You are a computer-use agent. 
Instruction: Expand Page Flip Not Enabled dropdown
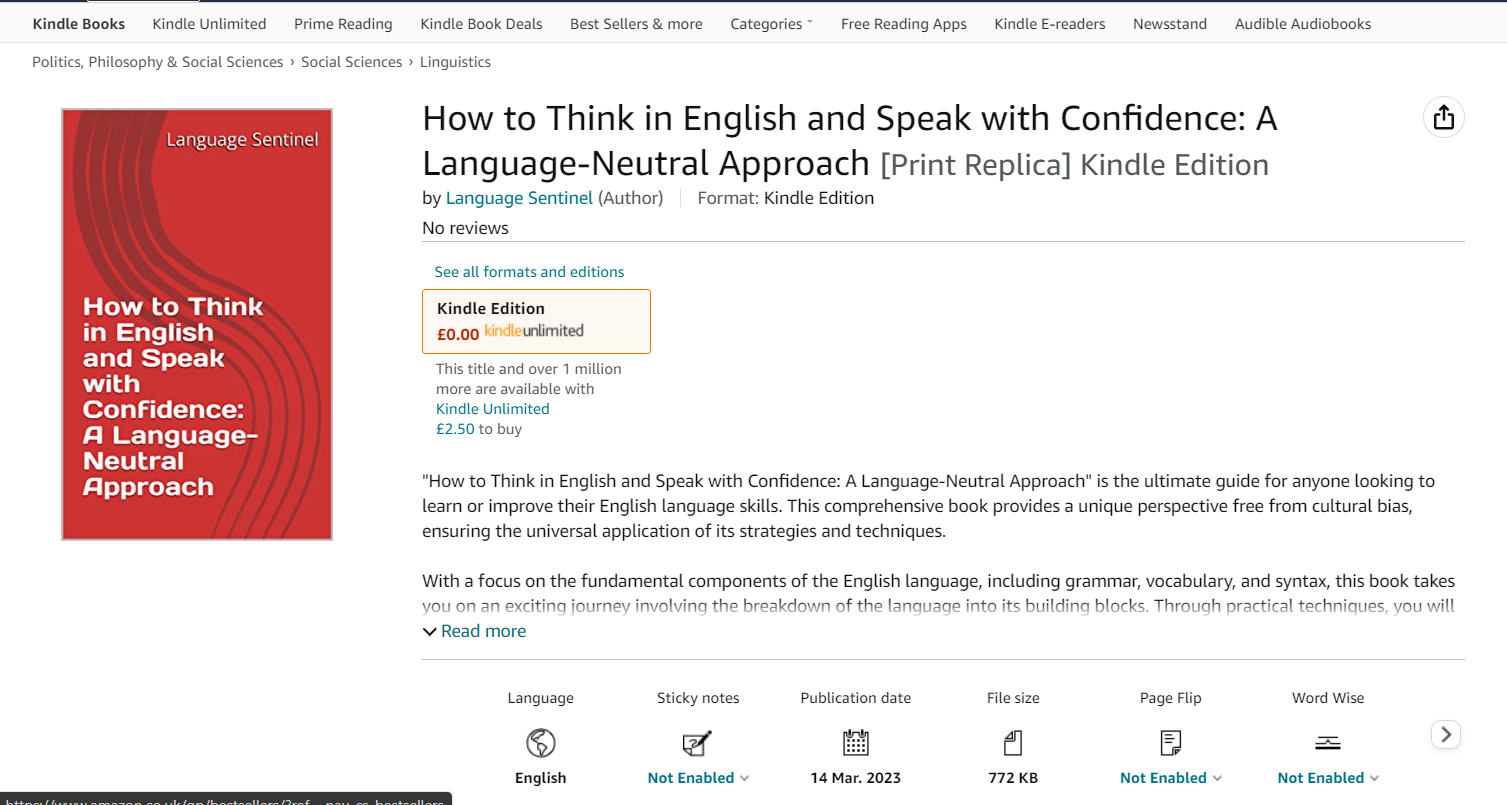pos(1171,778)
